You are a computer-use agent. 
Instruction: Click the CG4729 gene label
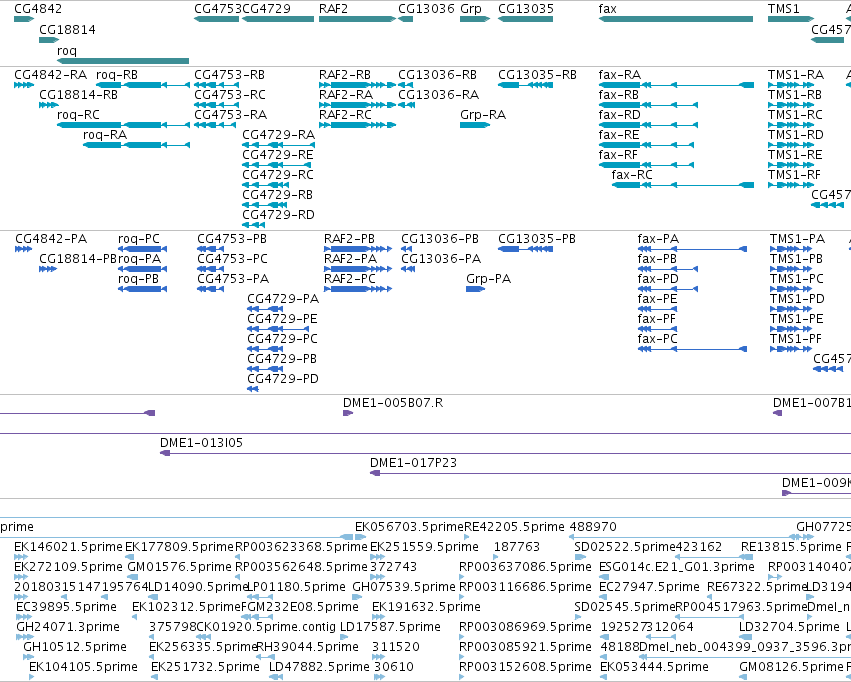pos(266,9)
